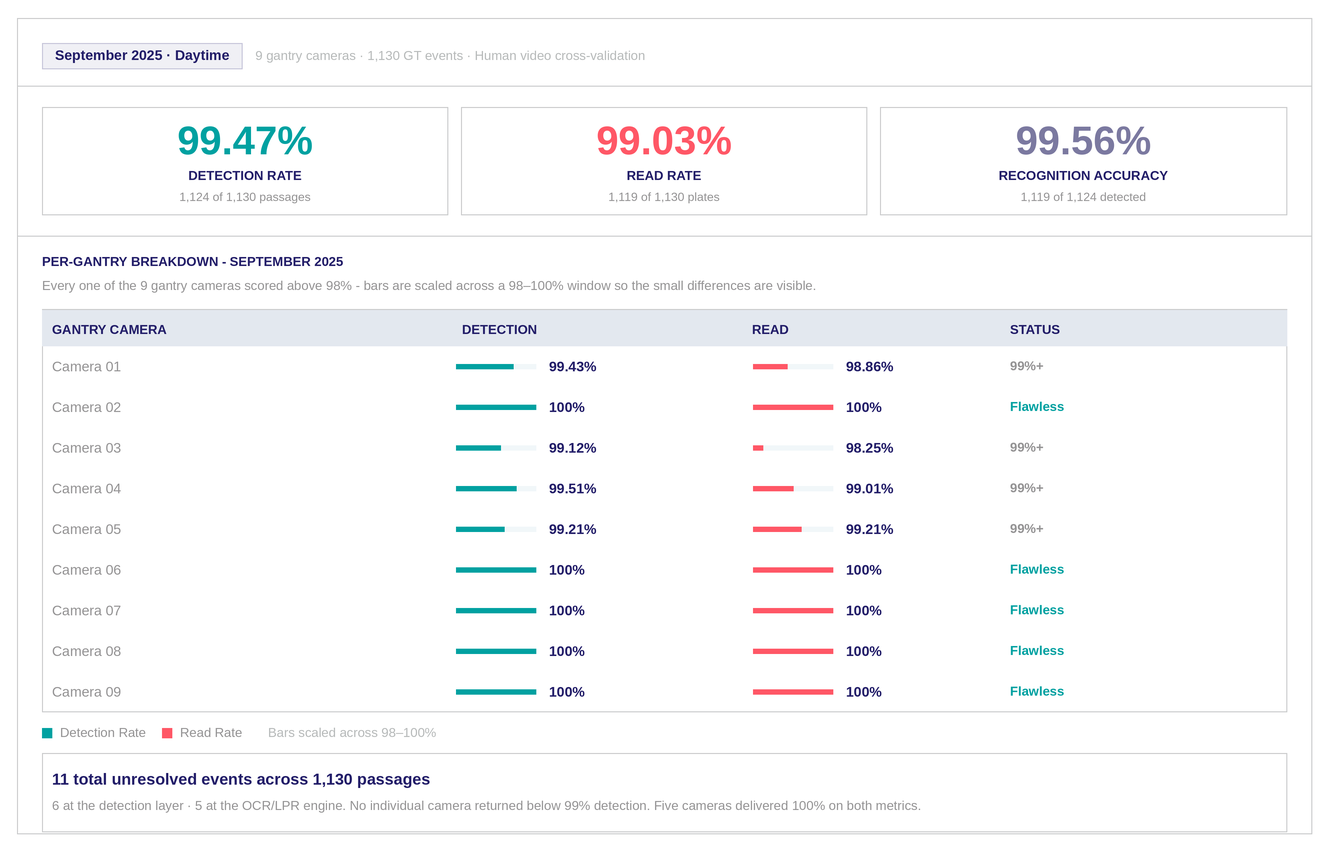Select the Camera 07 row name
Screen dimensions: 1333x846
coord(86,611)
